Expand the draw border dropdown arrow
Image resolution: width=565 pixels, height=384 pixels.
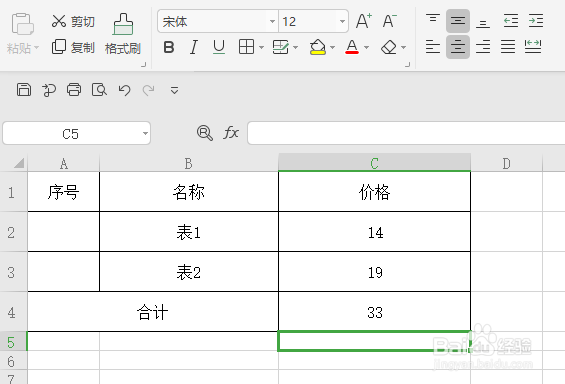[295, 48]
